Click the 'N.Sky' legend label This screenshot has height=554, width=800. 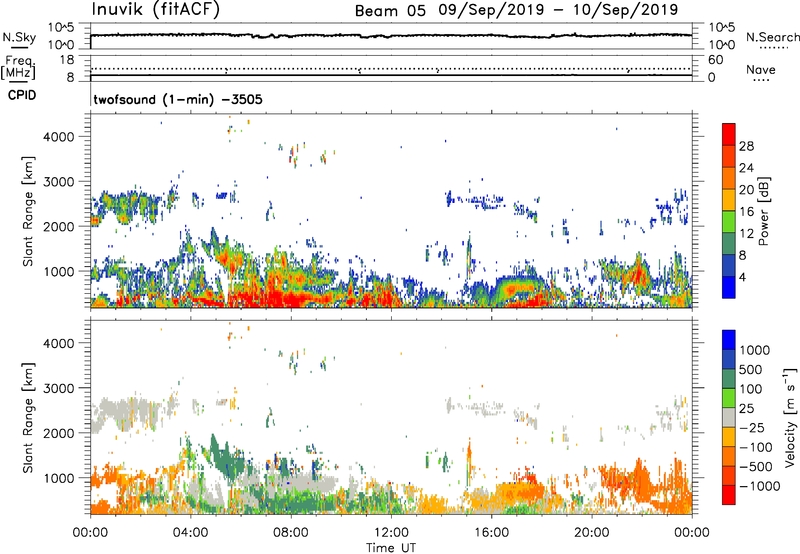(x=19, y=37)
